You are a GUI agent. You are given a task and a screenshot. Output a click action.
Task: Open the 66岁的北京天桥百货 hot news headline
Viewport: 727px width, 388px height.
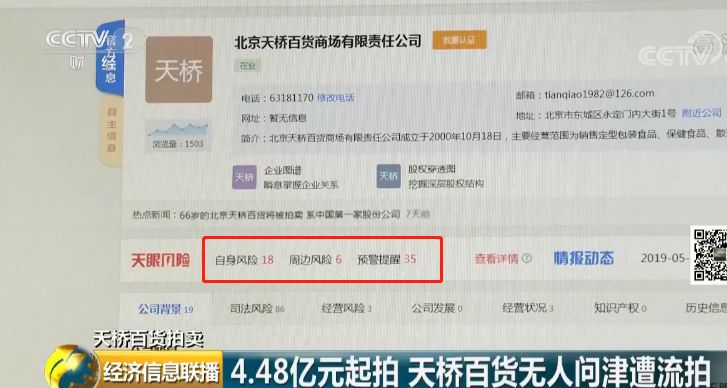[290, 215]
